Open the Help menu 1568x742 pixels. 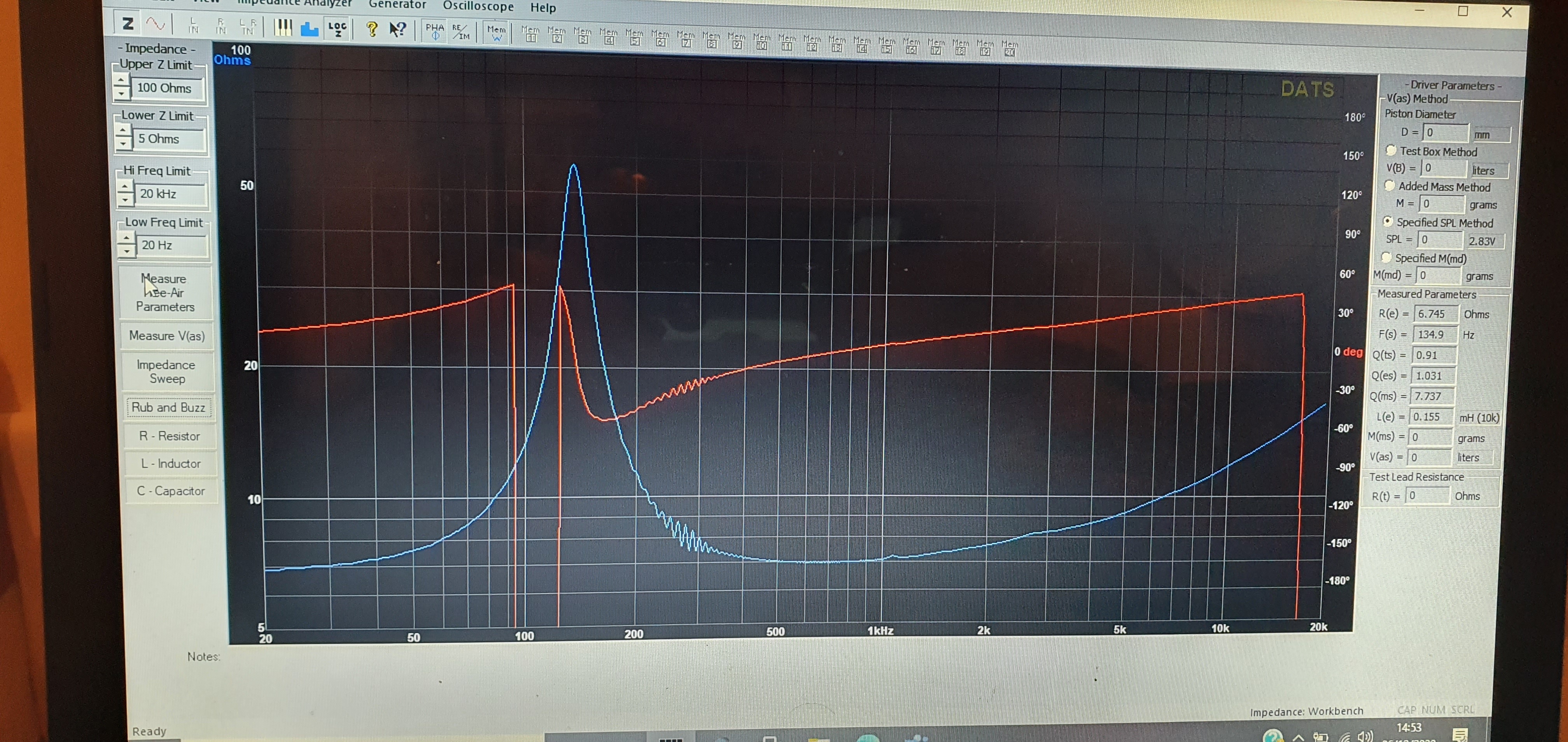(543, 8)
